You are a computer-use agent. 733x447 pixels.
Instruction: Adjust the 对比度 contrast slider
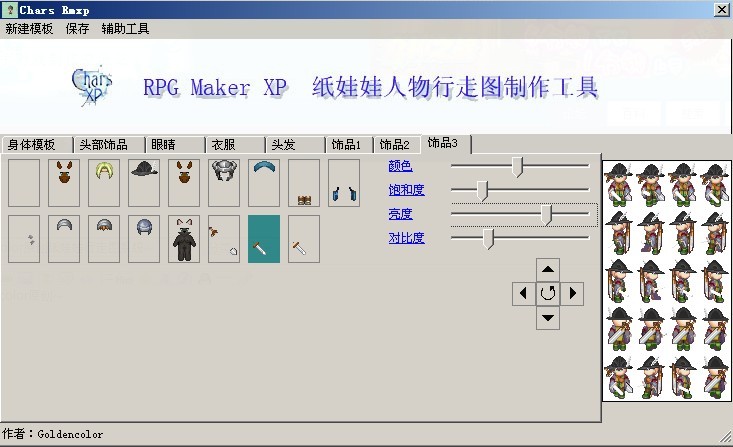coord(488,239)
